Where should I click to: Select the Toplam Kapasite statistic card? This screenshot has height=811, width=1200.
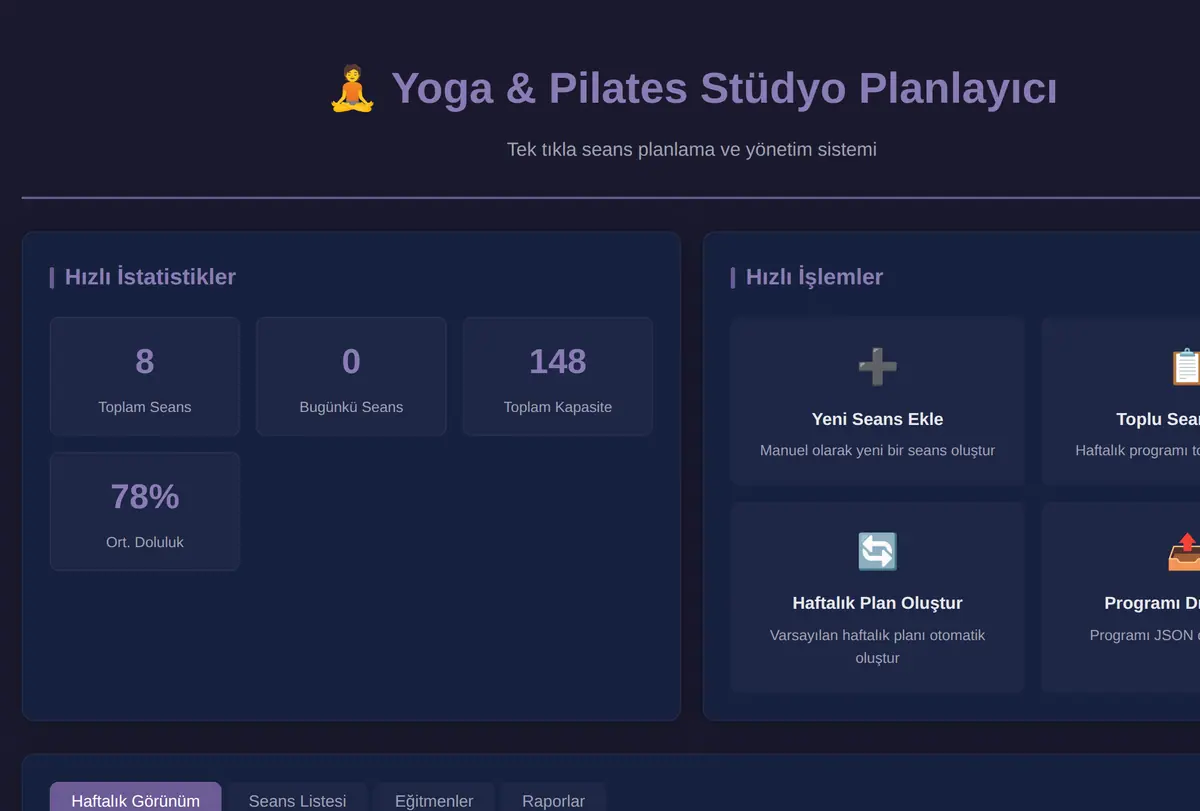(x=558, y=376)
